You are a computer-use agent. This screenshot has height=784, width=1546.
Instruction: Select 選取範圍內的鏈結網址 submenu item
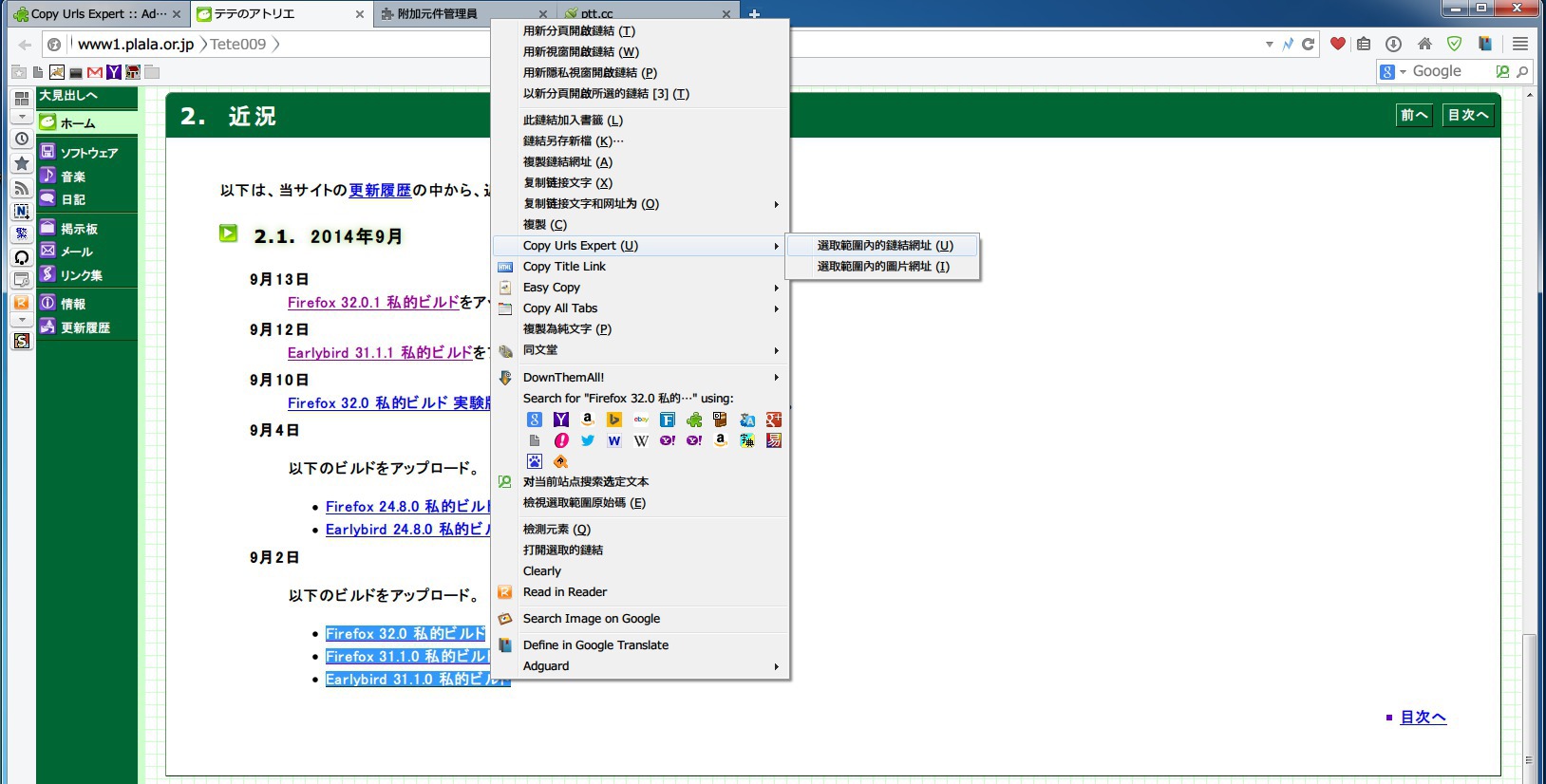pos(884,246)
